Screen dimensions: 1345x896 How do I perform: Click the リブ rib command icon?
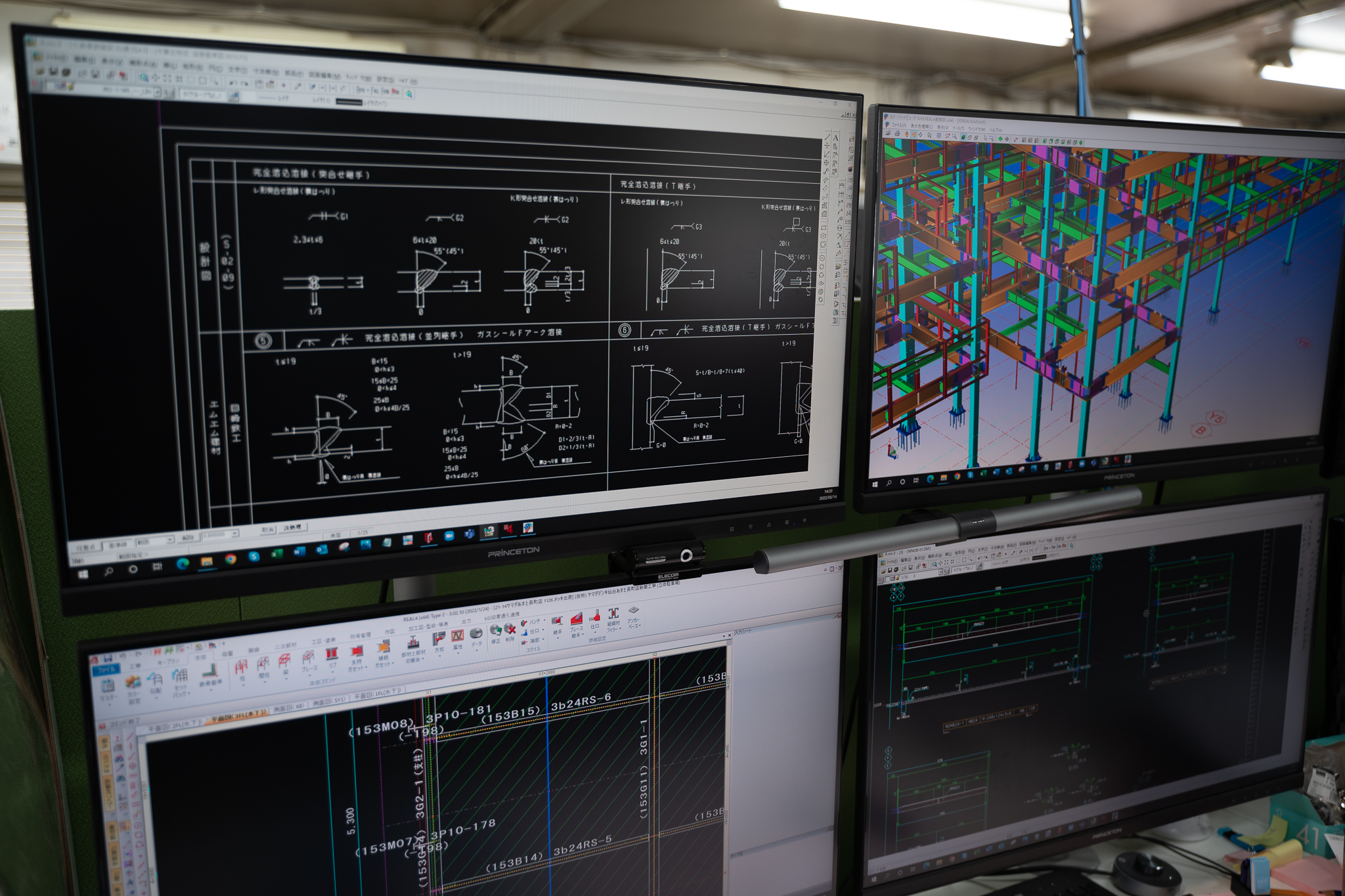[332, 654]
